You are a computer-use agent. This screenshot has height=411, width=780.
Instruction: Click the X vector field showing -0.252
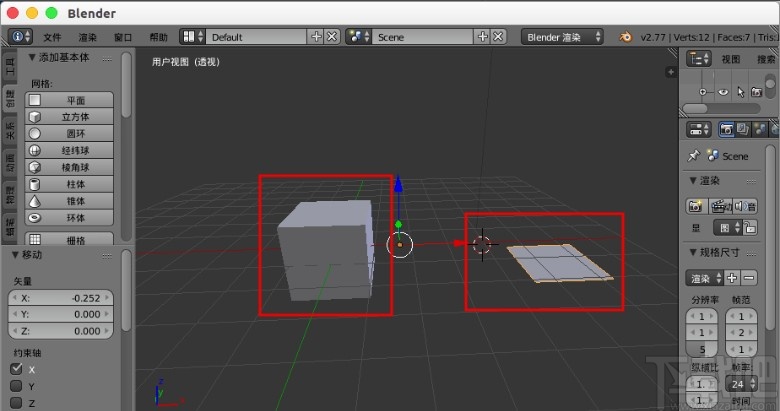[x=61, y=298]
